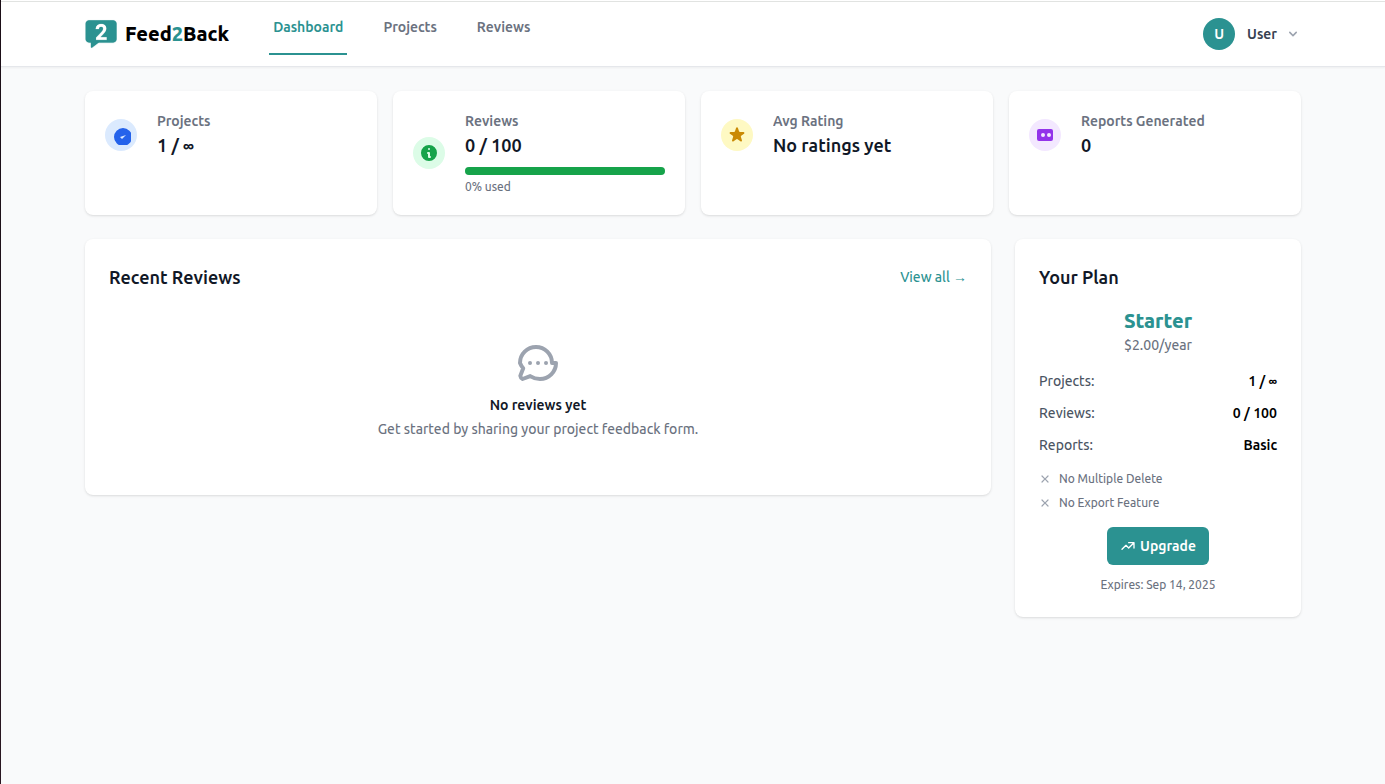
Task: Click the 'Get started by sharing' message
Action: pyautogui.click(x=538, y=429)
